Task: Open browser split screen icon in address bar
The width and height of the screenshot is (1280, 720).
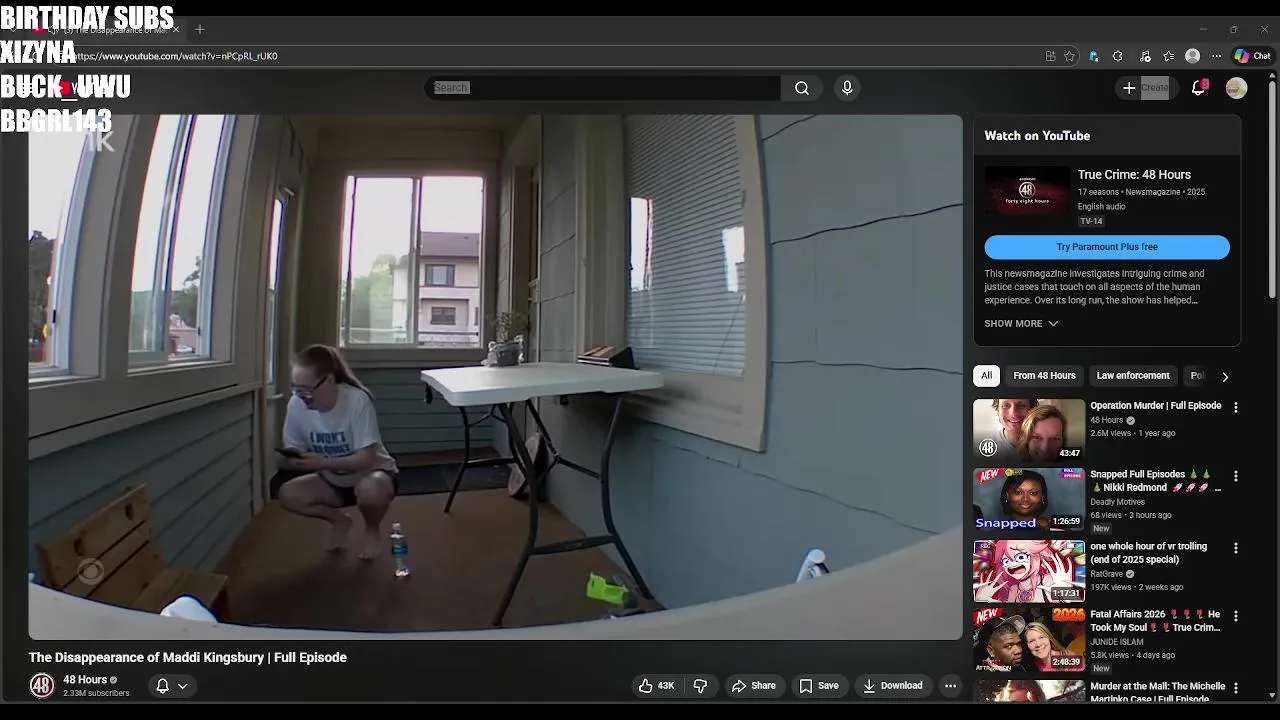Action: 1050,56
